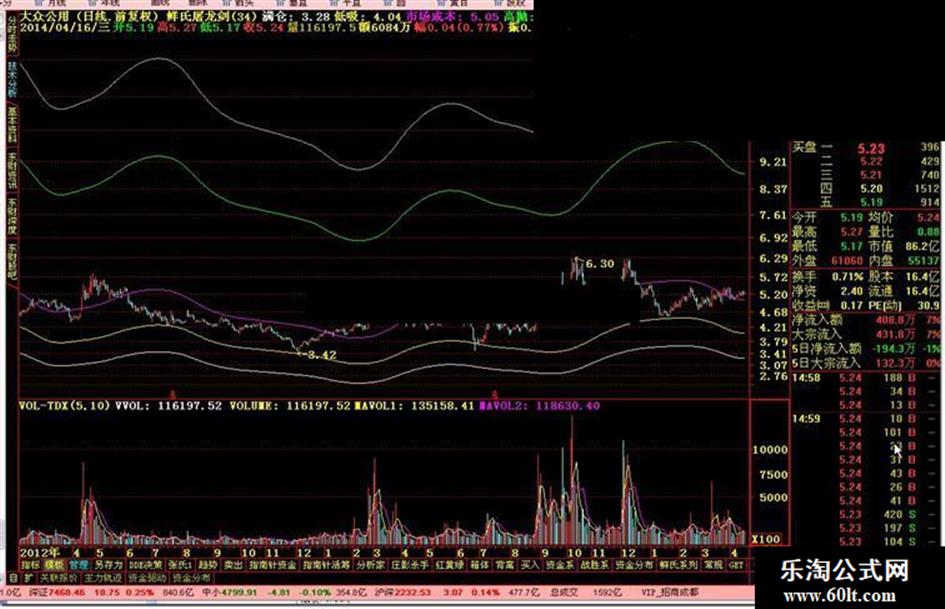Open the 资金驱动 panel tab
945x609 pixels.
147,578
